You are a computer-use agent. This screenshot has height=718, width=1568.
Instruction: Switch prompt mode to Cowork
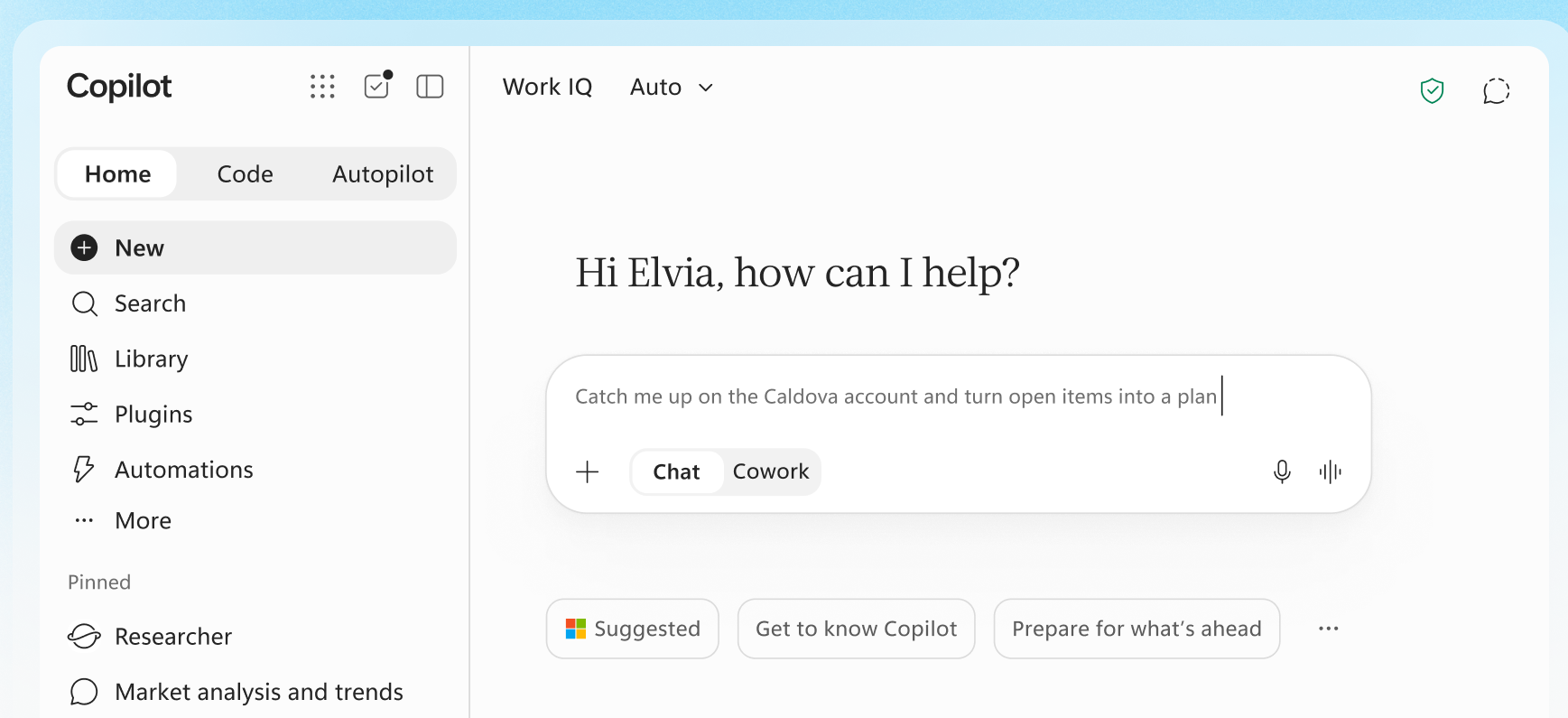771,471
